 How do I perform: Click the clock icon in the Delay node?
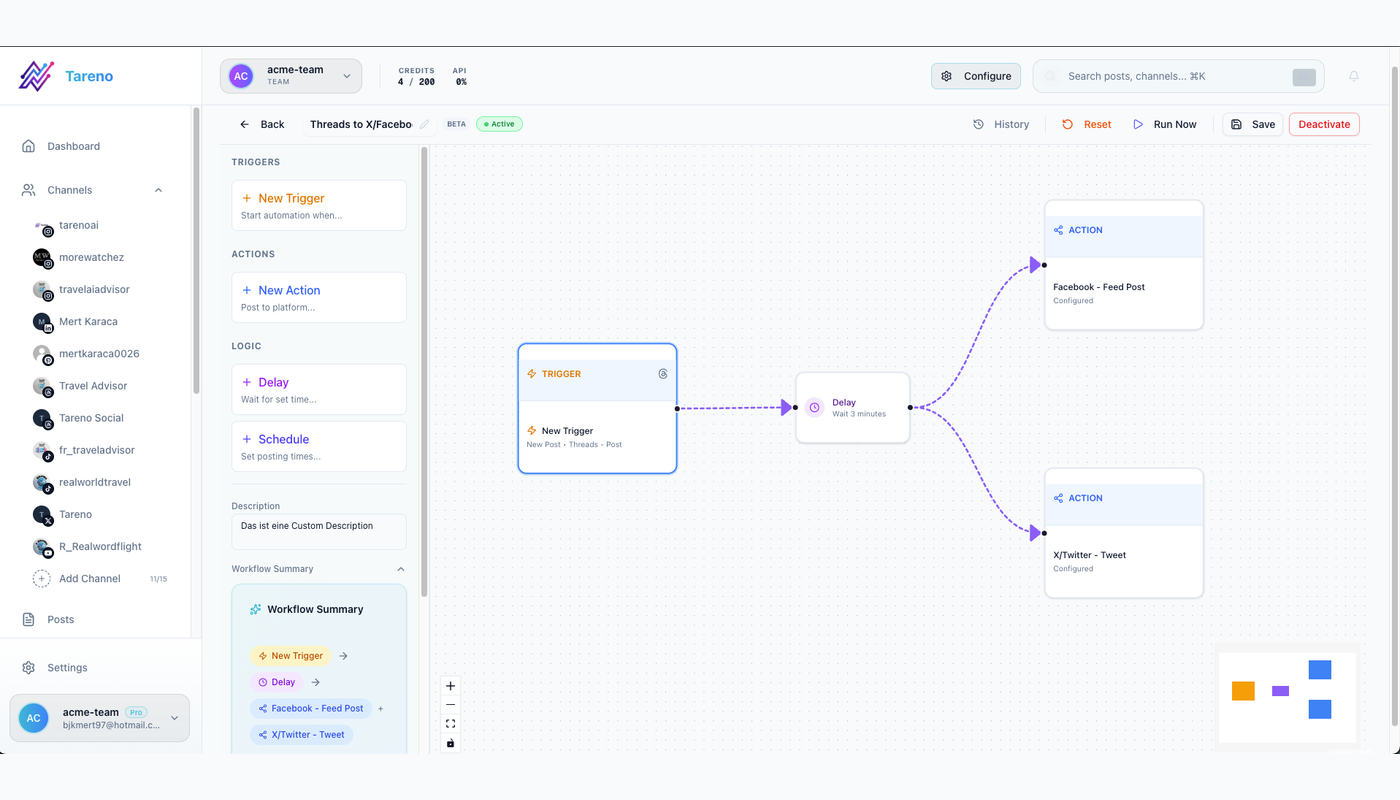[815, 408]
